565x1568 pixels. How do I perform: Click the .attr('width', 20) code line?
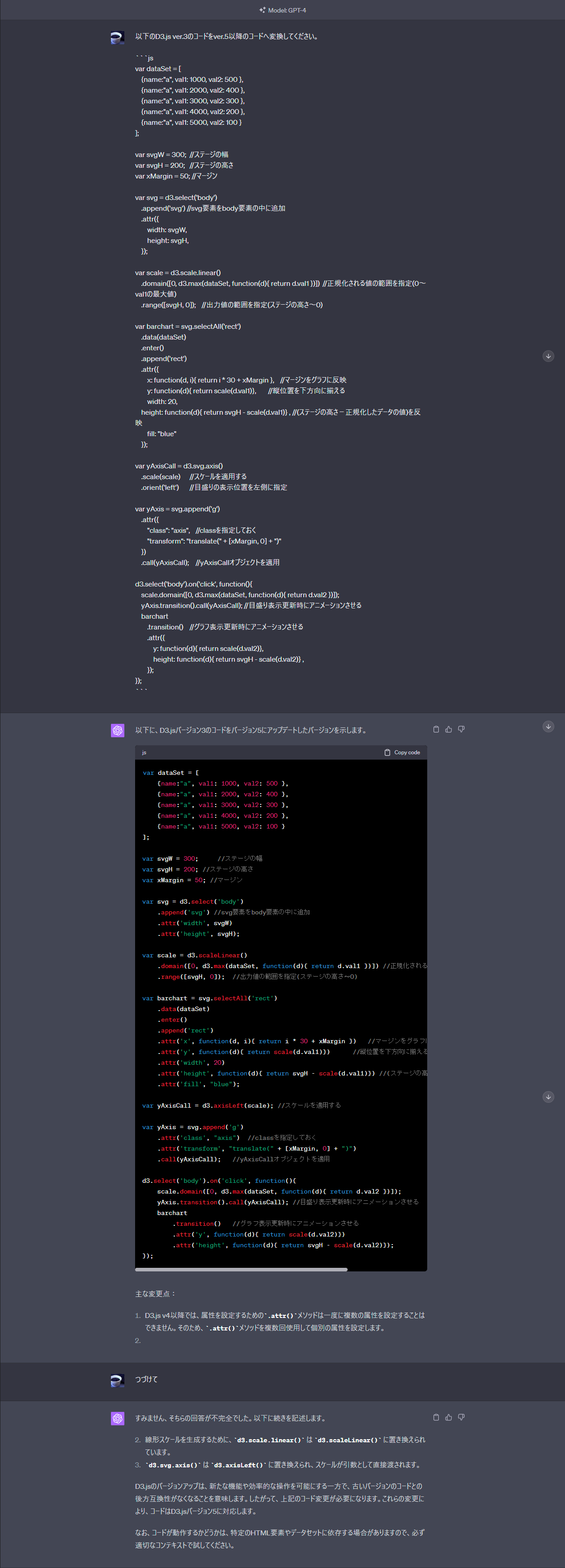coord(191,1063)
